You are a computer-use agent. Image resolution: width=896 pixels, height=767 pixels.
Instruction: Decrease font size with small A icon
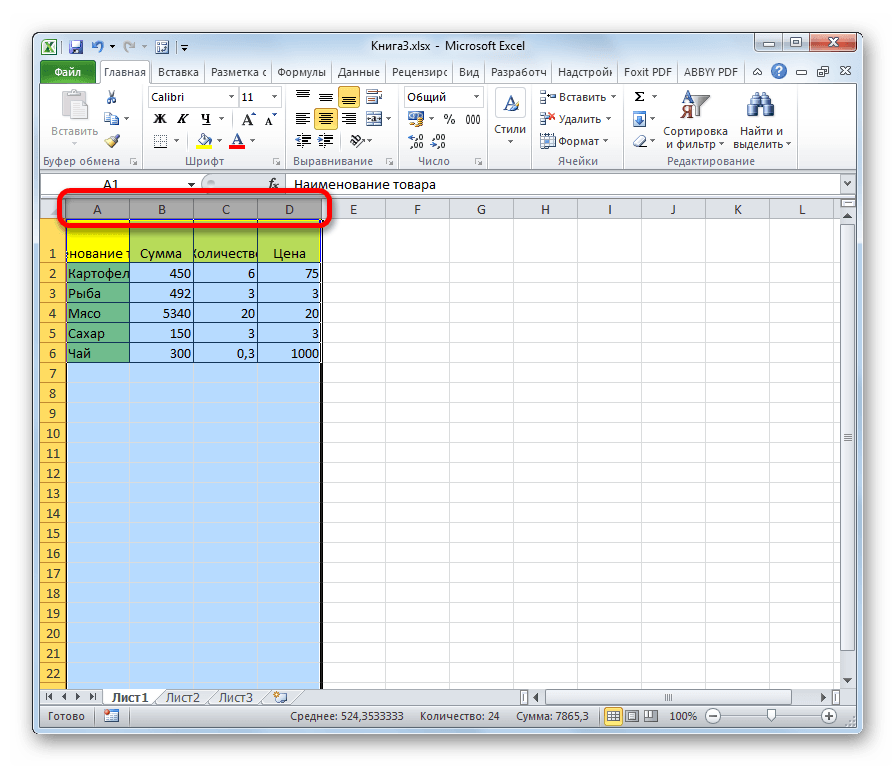coord(270,119)
